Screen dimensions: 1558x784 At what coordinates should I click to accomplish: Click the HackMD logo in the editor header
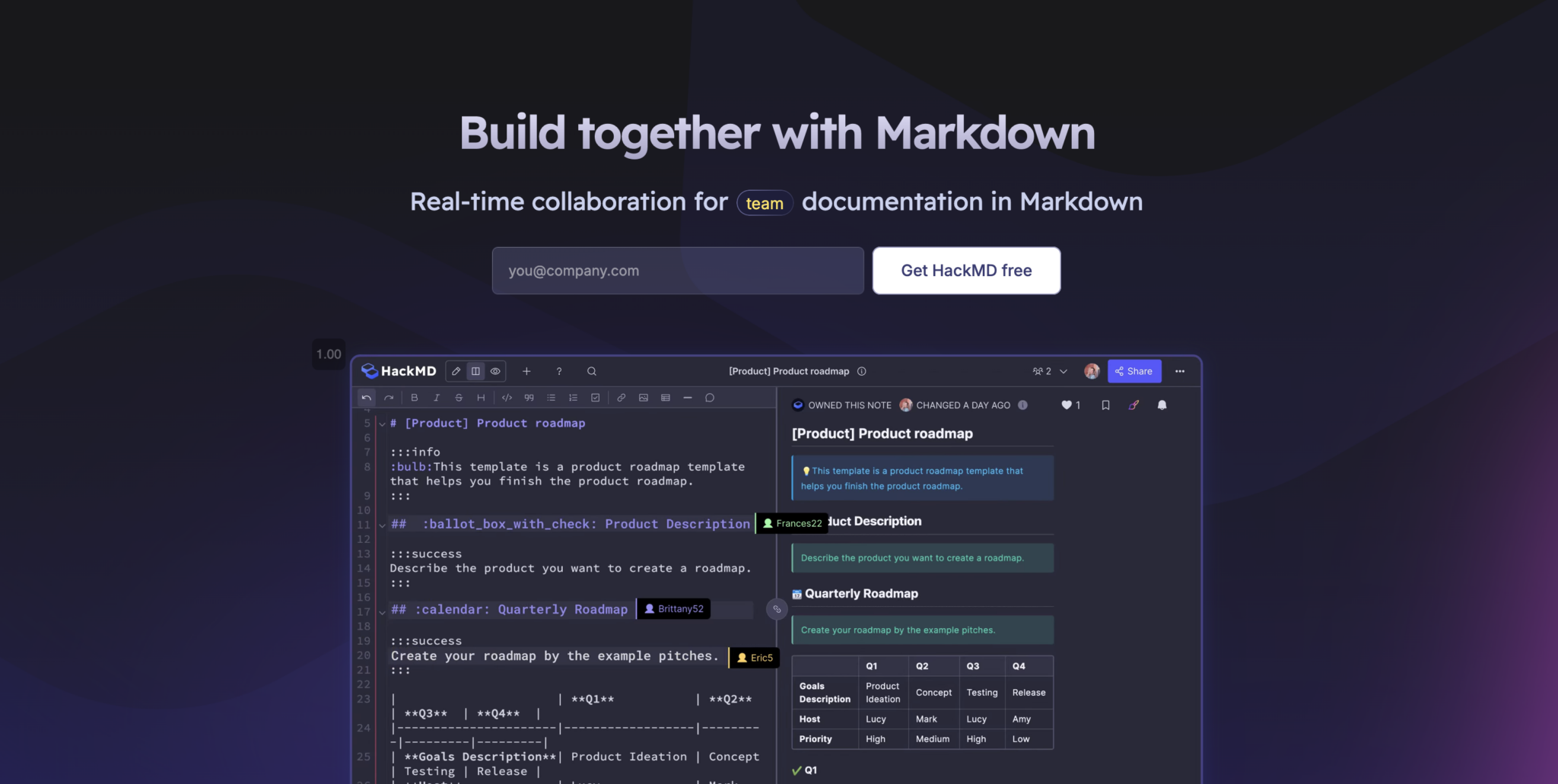pos(399,371)
